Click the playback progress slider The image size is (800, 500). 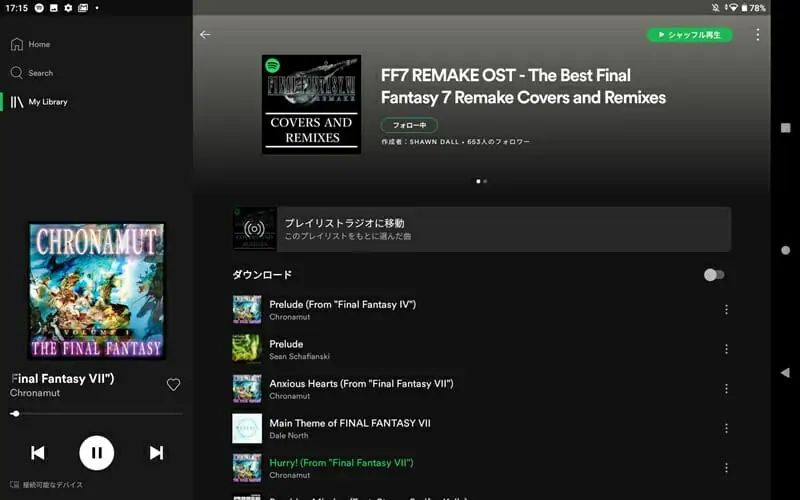point(96,414)
